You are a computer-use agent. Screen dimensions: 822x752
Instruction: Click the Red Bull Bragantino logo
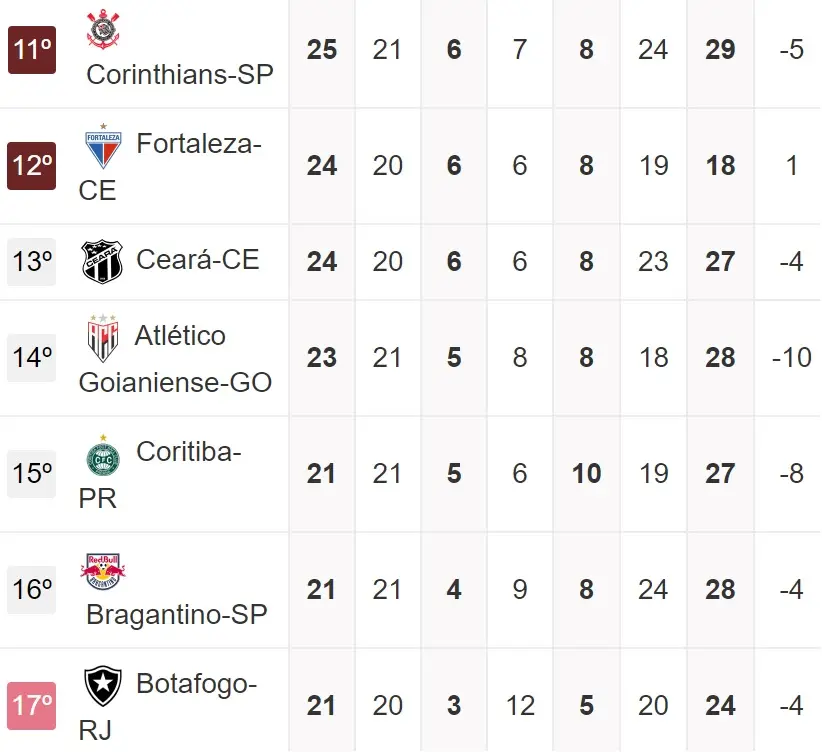pos(103,571)
